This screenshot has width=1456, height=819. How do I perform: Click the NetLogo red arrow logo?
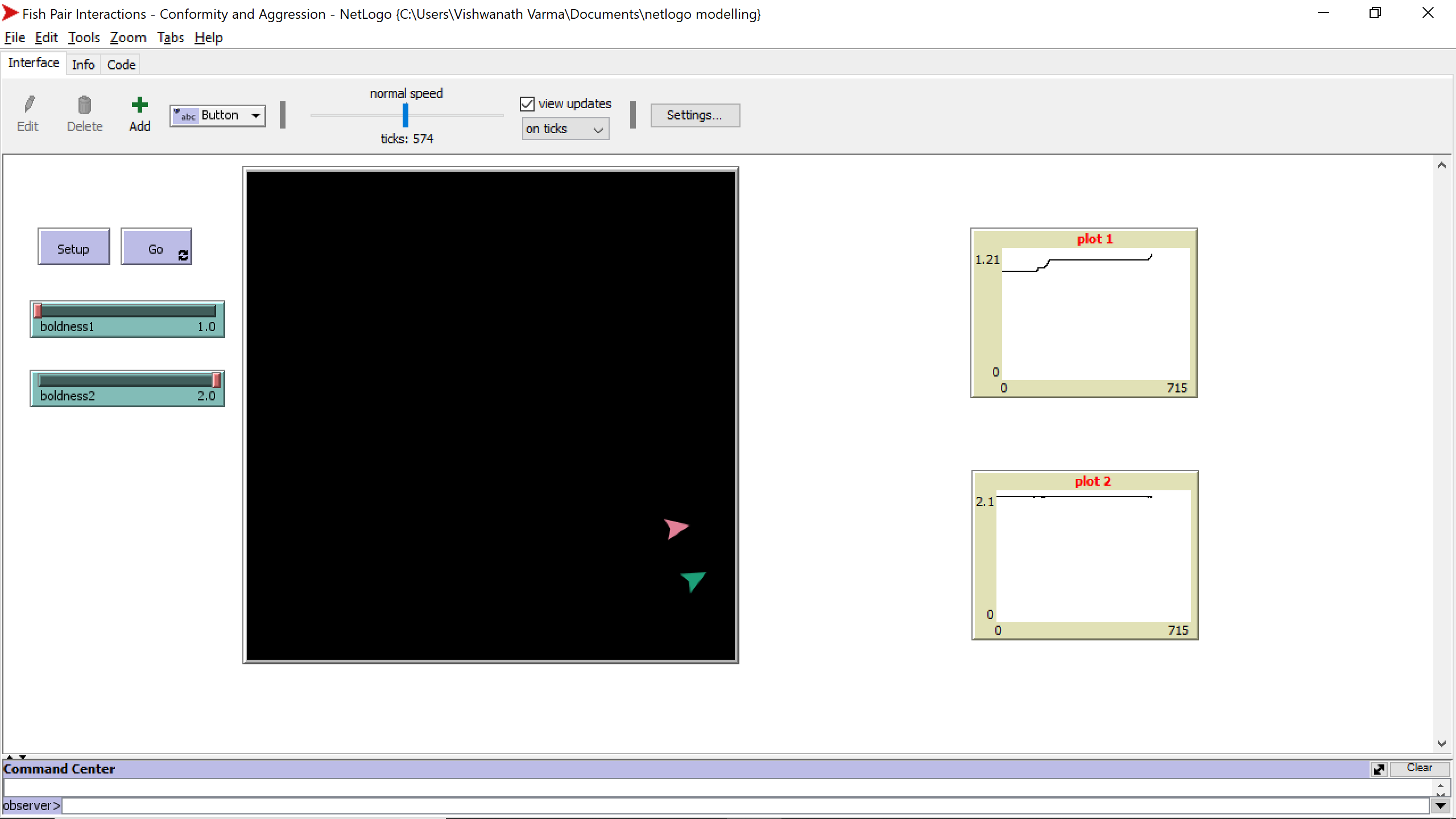click(10, 13)
